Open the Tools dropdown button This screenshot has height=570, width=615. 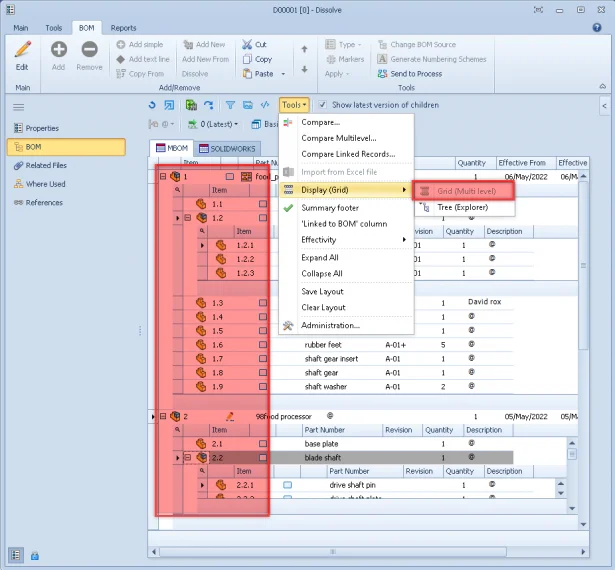(x=294, y=105)
